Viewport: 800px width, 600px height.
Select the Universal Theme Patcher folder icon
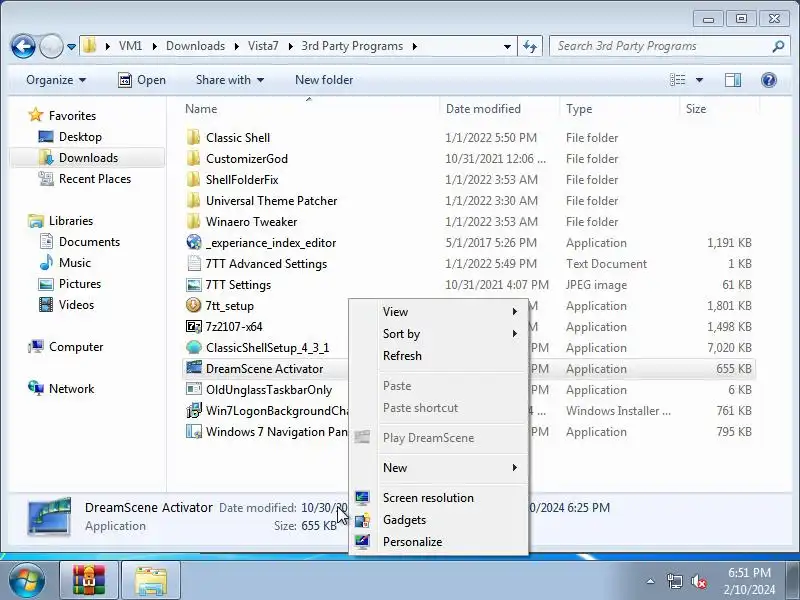click(x=193, y=201)
